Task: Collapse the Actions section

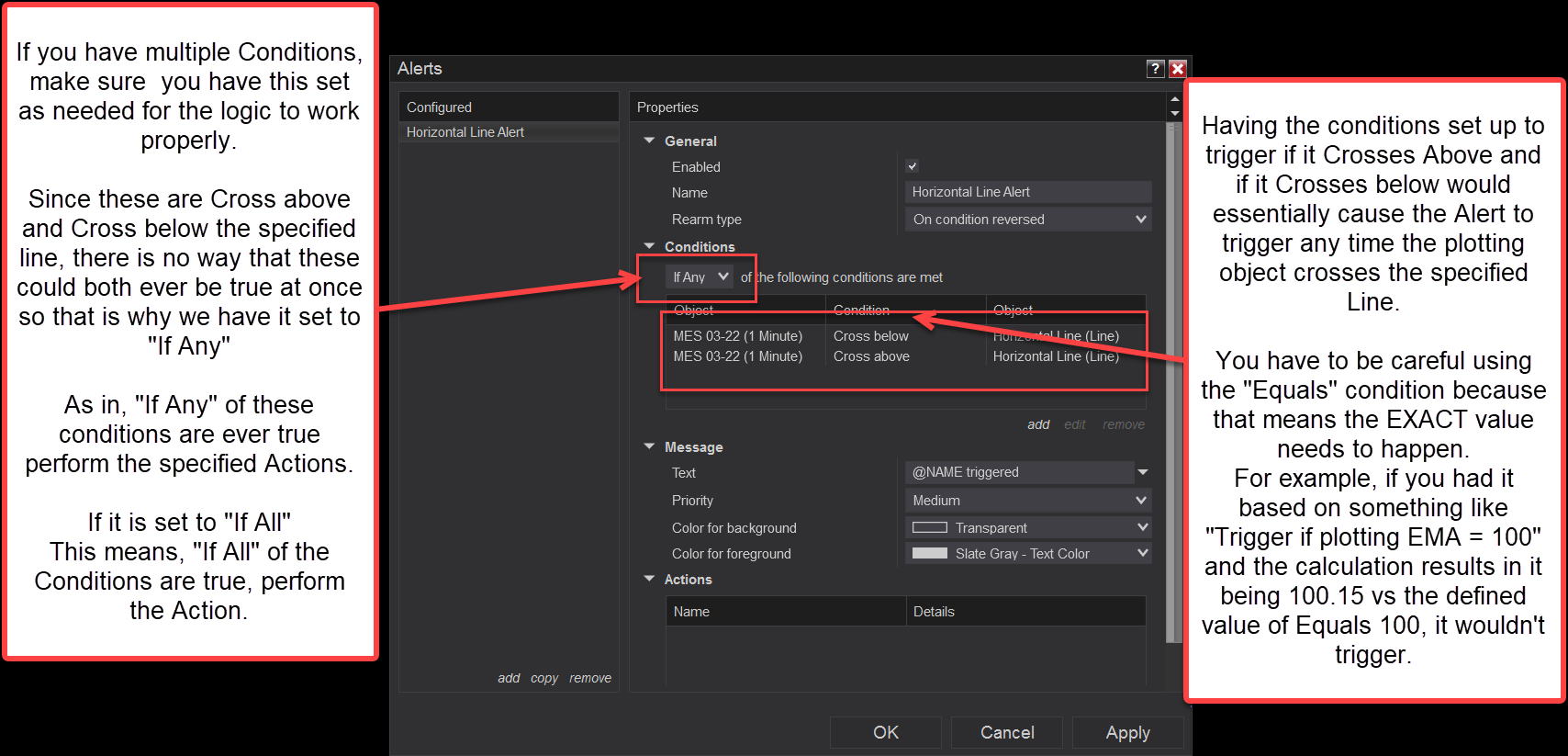Action: (650, 579)
